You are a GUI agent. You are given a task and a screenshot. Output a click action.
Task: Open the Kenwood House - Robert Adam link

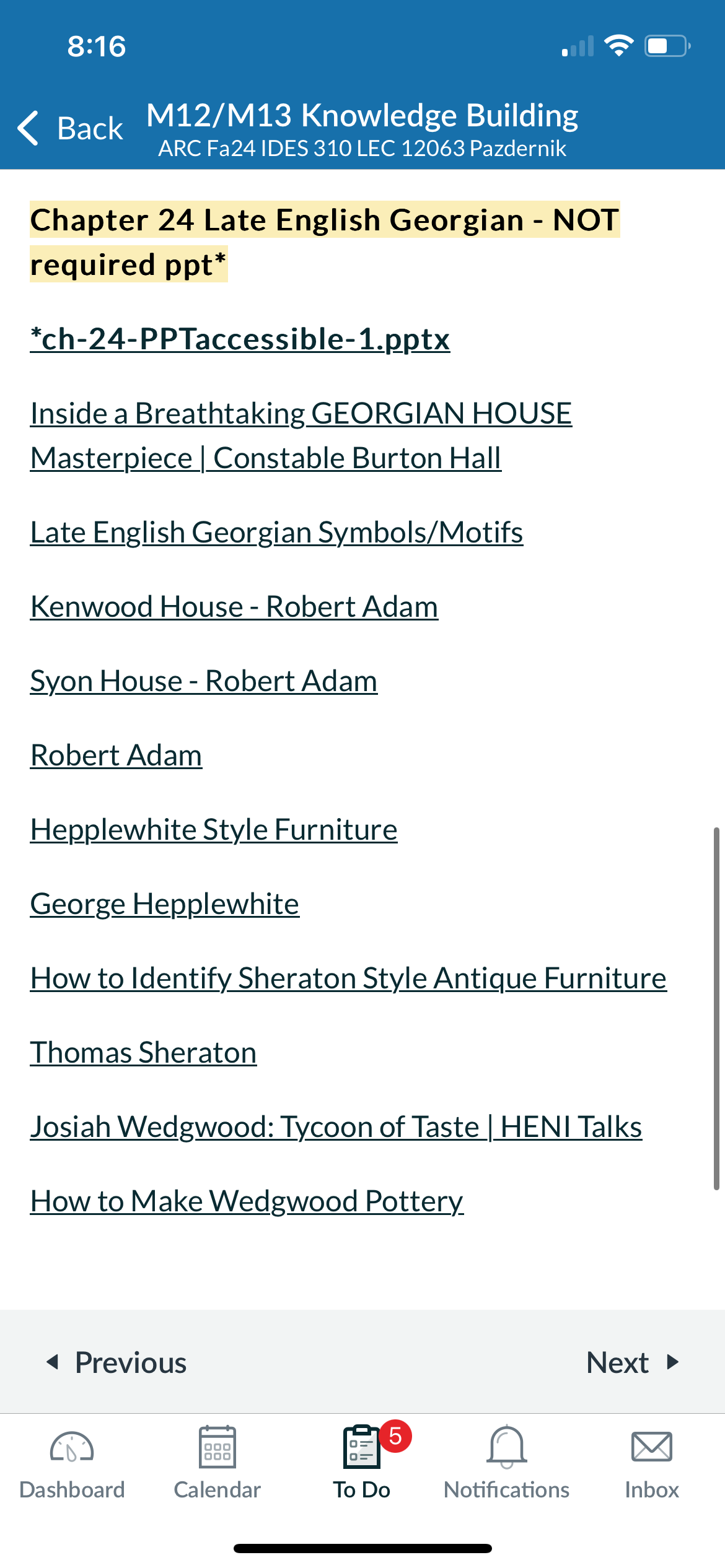pos(234,607)
